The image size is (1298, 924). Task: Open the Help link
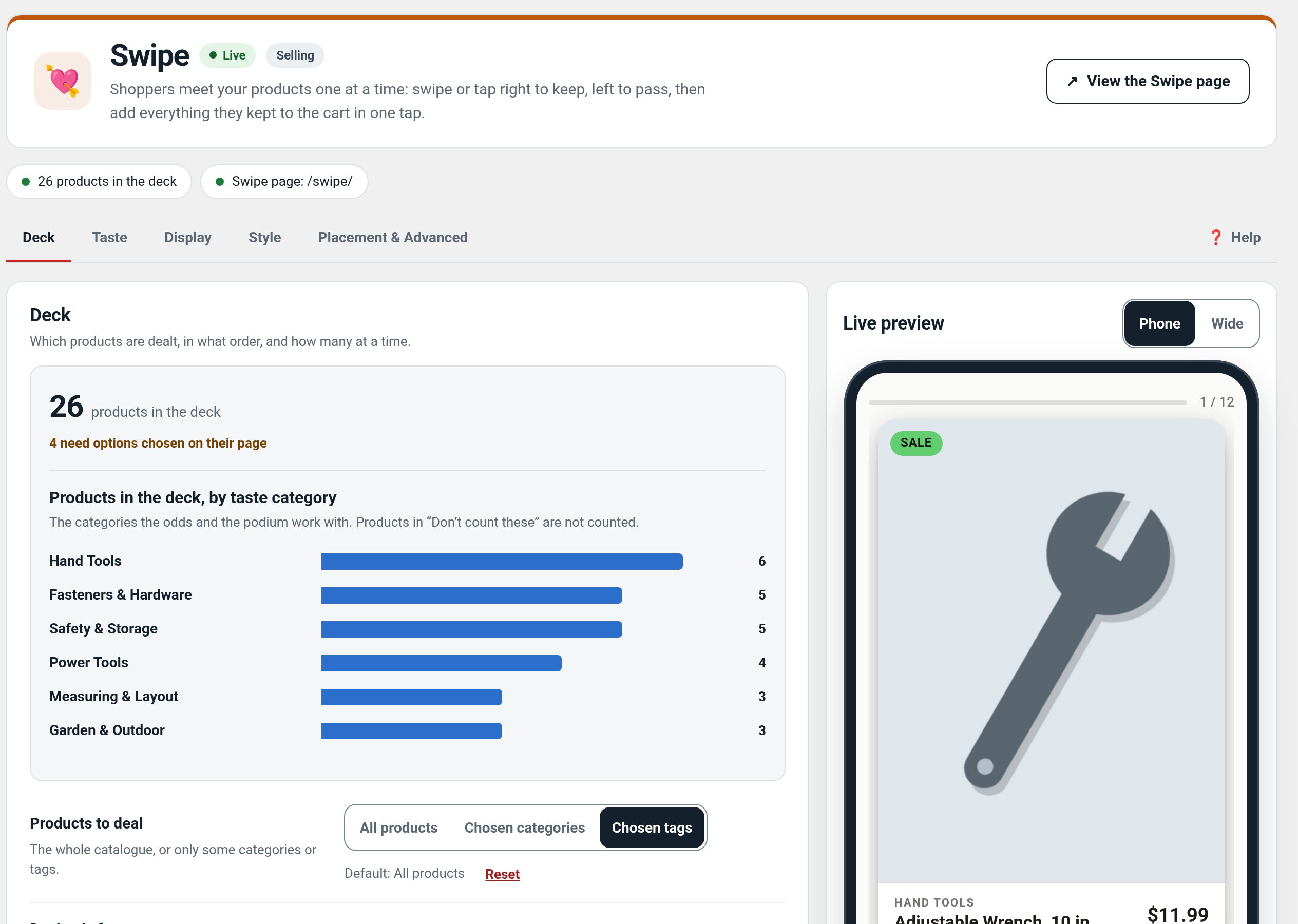click(x=1234, y=237)
